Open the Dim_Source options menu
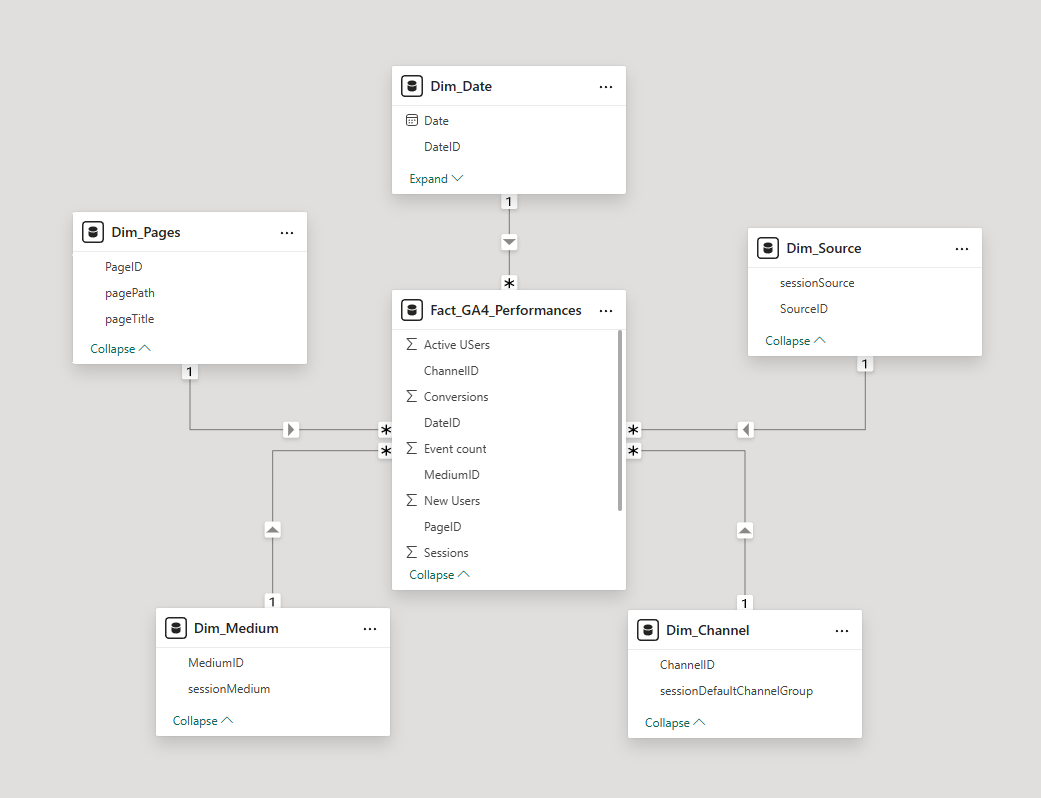The width and height of the screenshot is (1041, 798). point(962,247)
